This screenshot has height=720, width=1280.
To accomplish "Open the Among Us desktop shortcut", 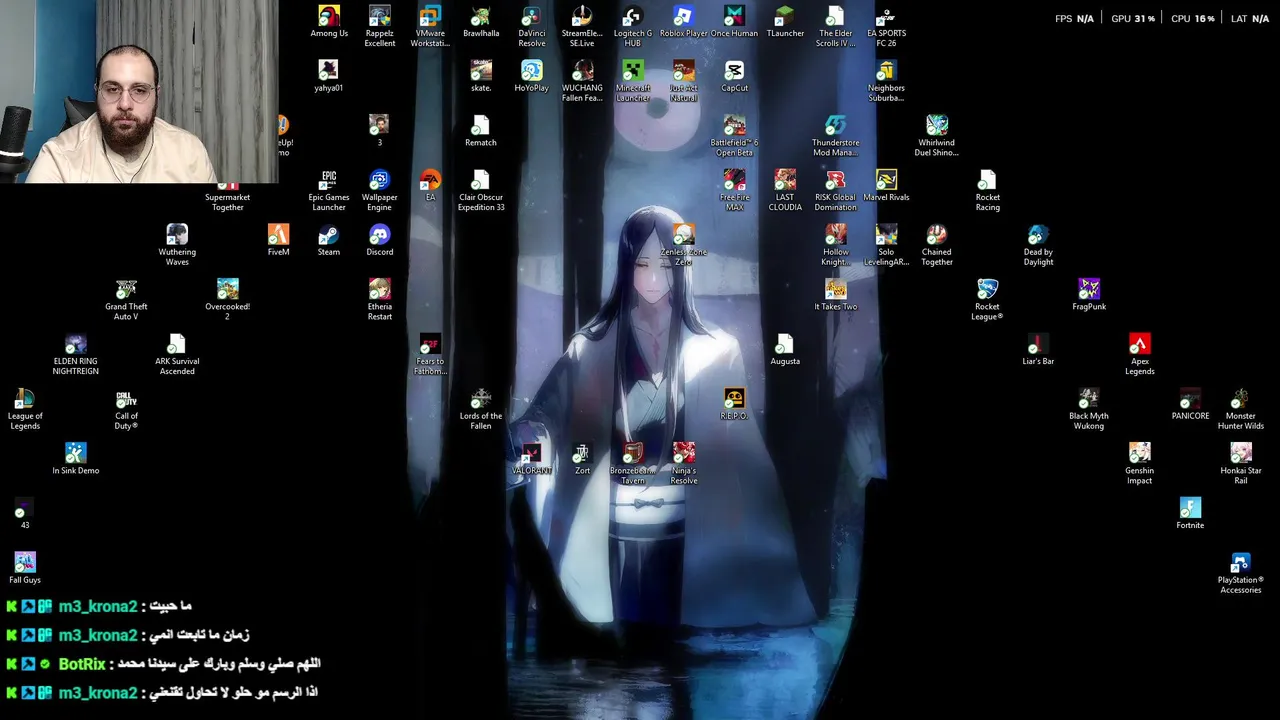I will tap(329, 23).
